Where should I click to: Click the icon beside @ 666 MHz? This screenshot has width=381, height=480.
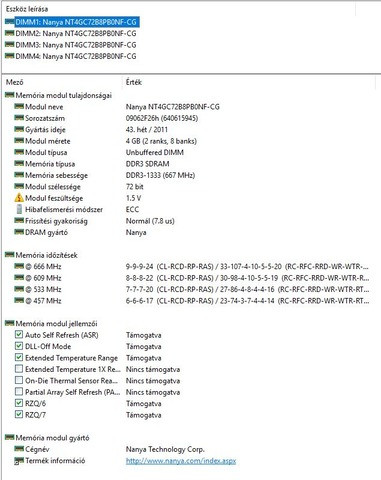click(19, 266)
